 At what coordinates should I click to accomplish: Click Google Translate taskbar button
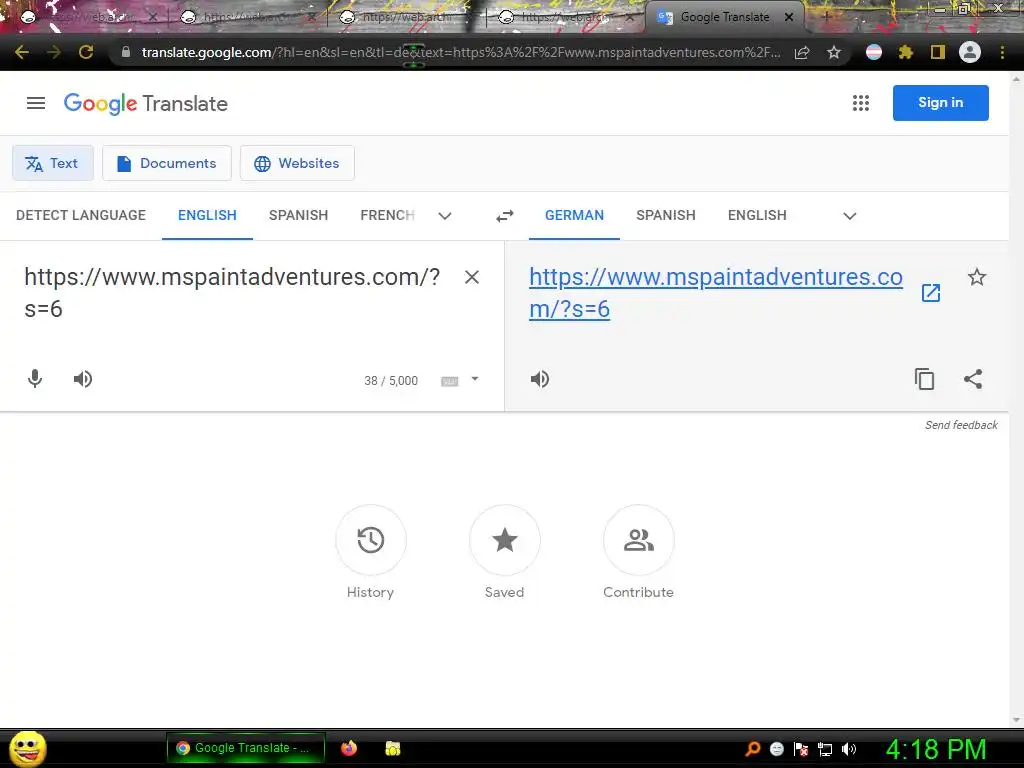(x=246, y=748)
